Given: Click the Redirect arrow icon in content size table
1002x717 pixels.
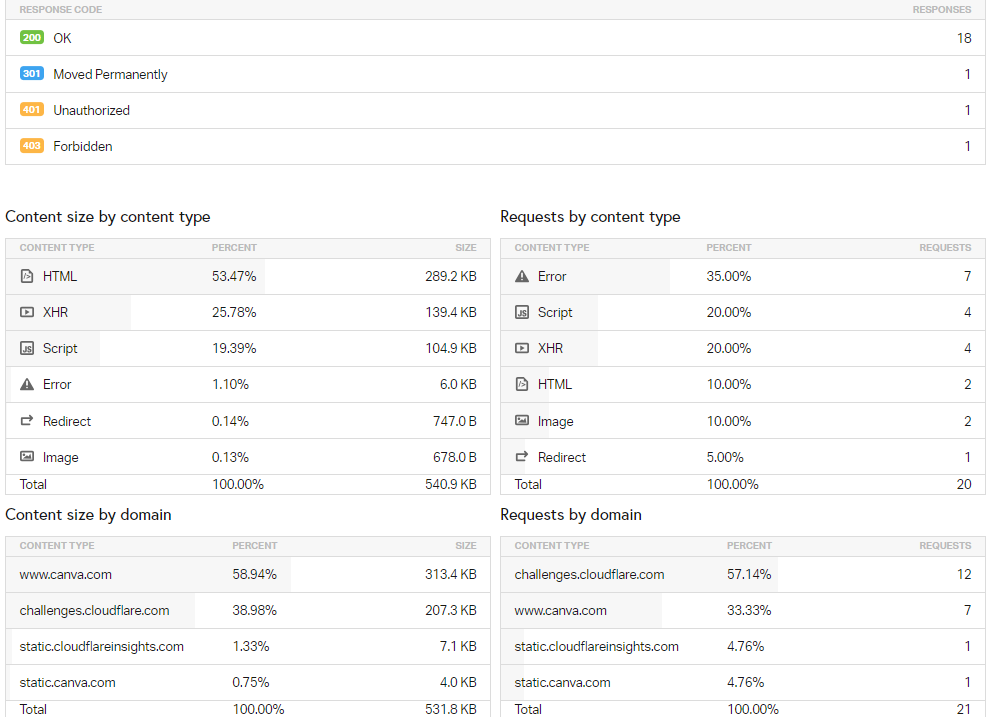Looking at the screenshot, I should [x=27, y=420].
